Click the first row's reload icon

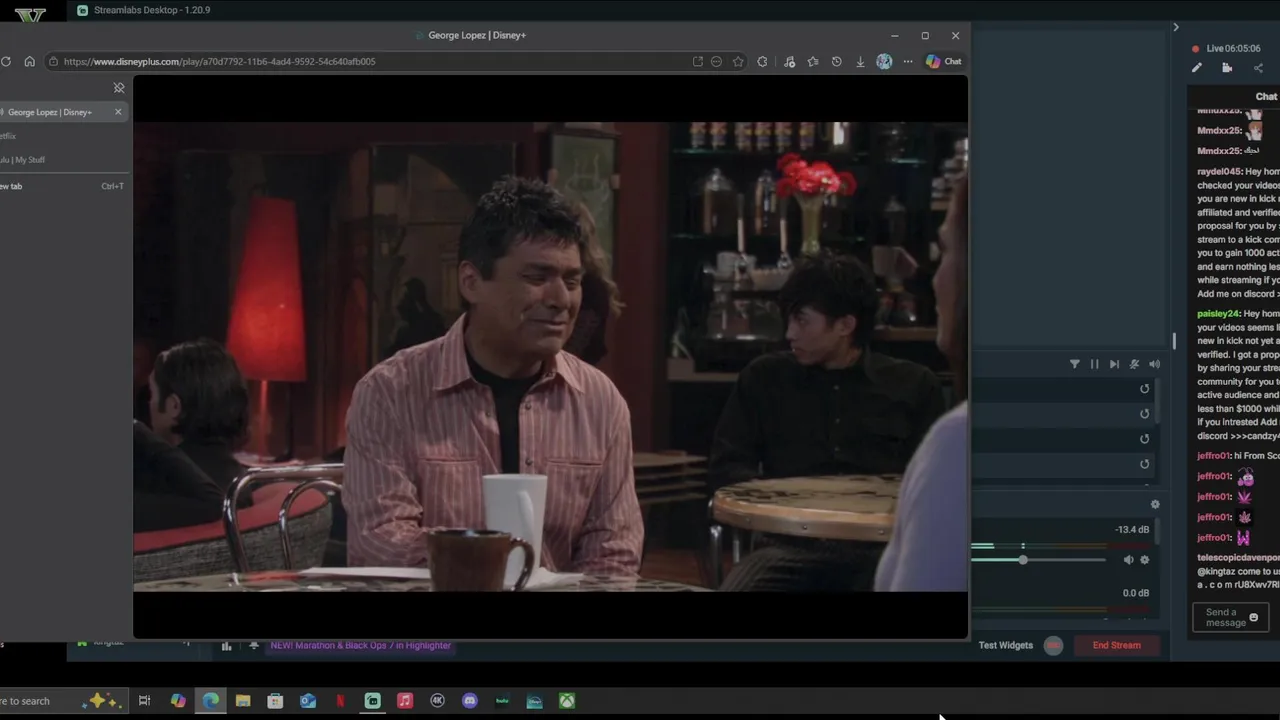tap(1145, 389)
